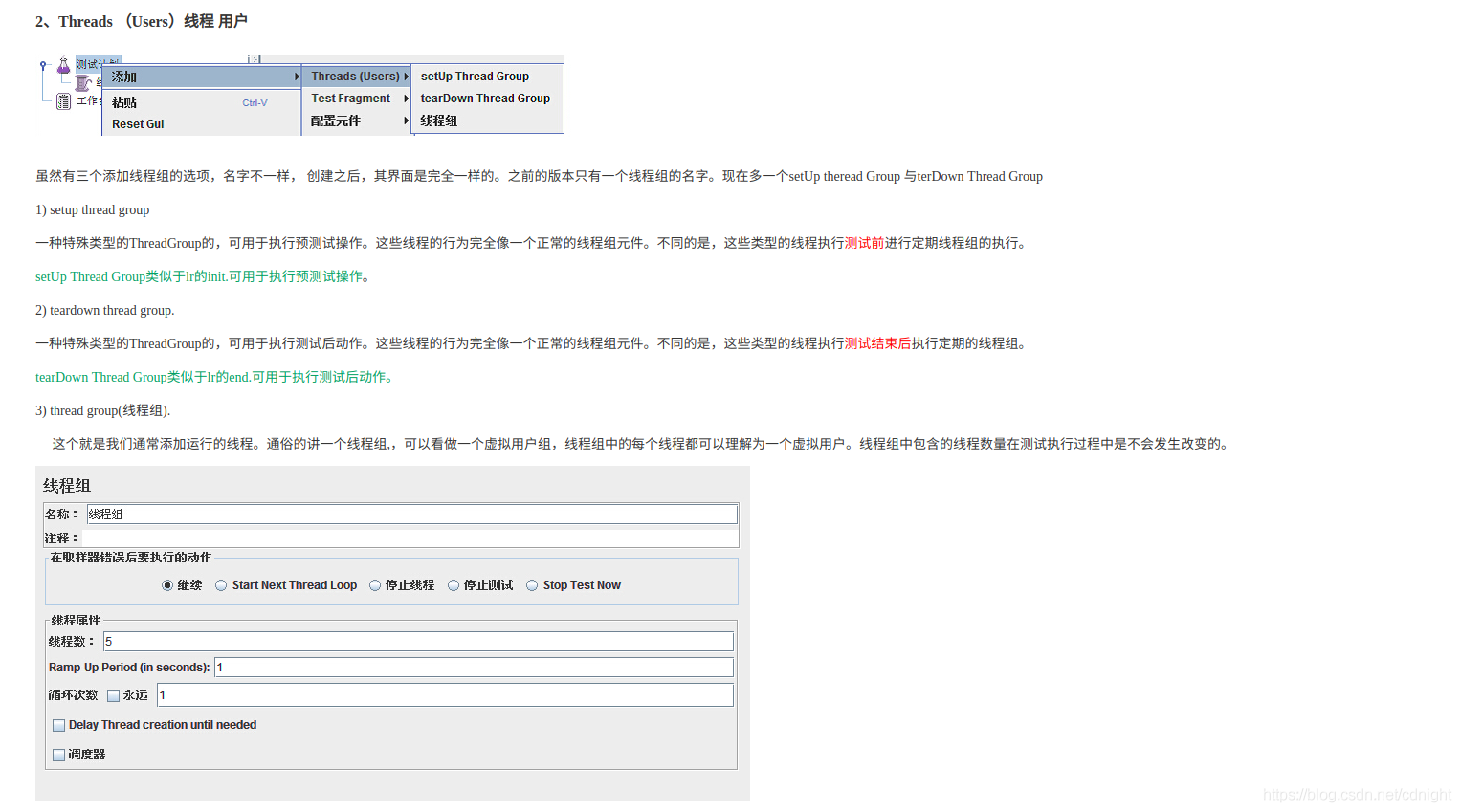Click the Ctrl-V shortcut label
The height and width of the screenshot is (812, 1461).
point(255,103)
